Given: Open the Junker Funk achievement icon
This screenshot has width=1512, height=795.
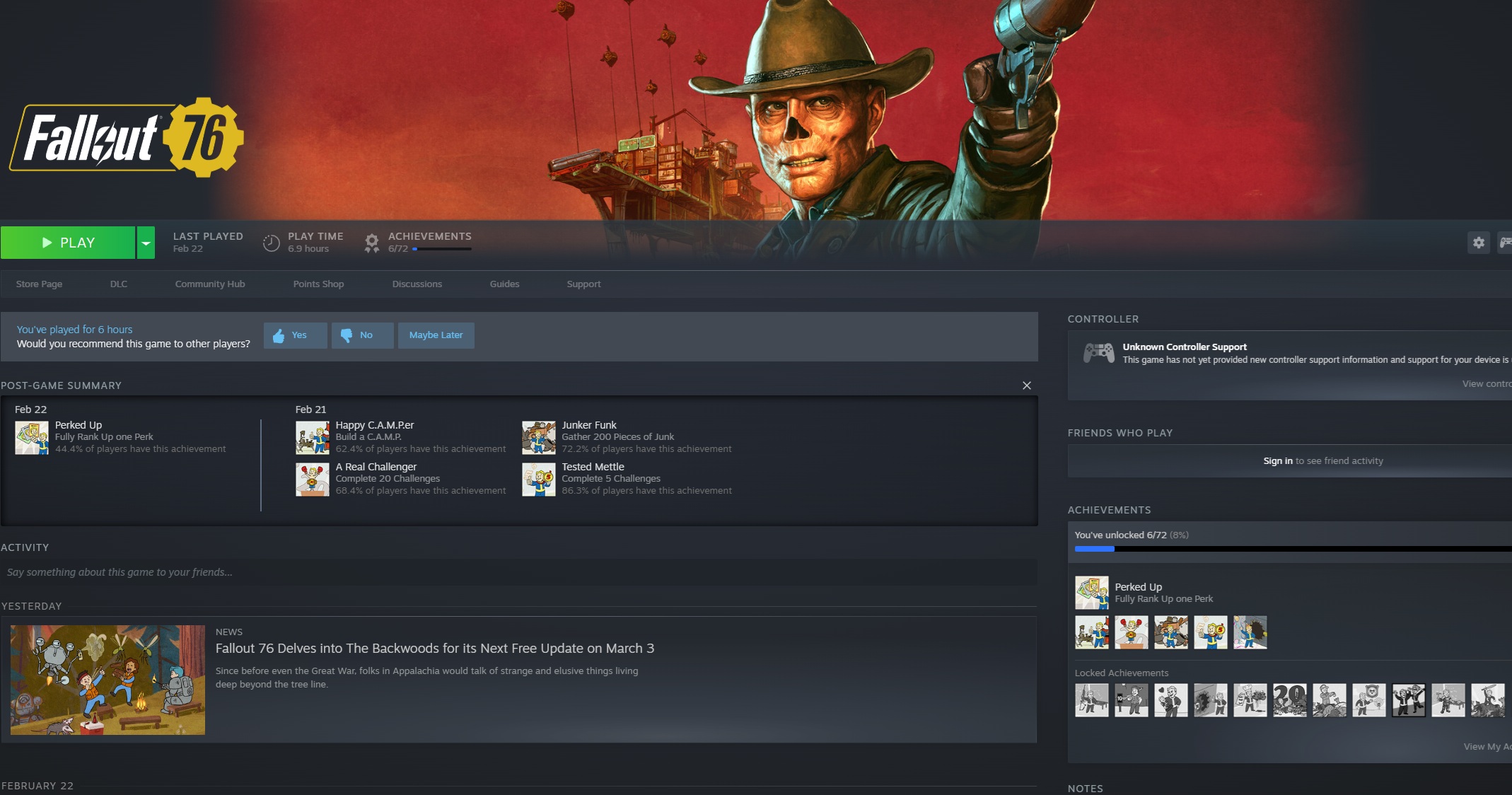Looking at the screenshot, I should (x=538, y=437).
